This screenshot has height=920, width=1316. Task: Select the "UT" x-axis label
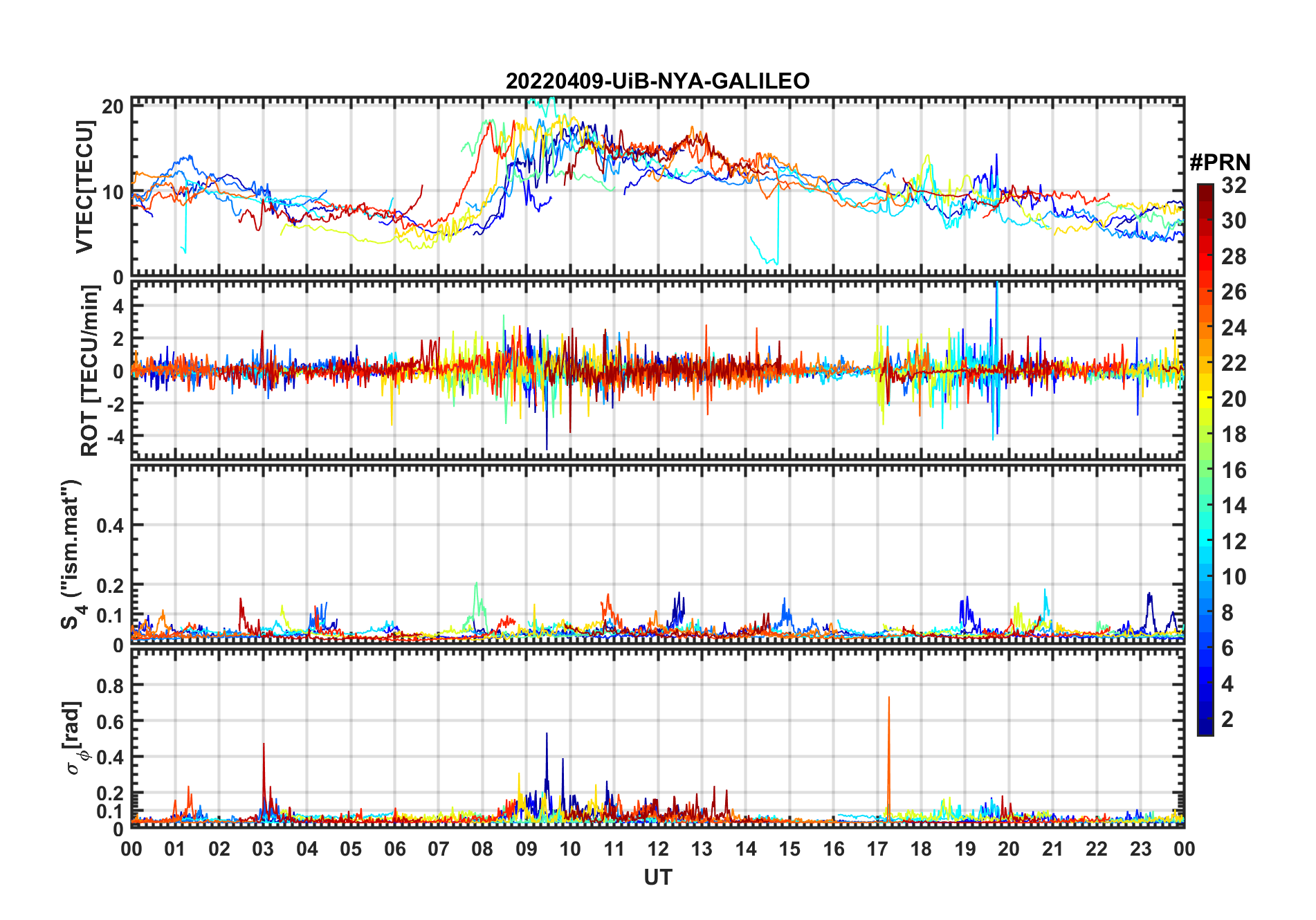[x=657, y=878]
